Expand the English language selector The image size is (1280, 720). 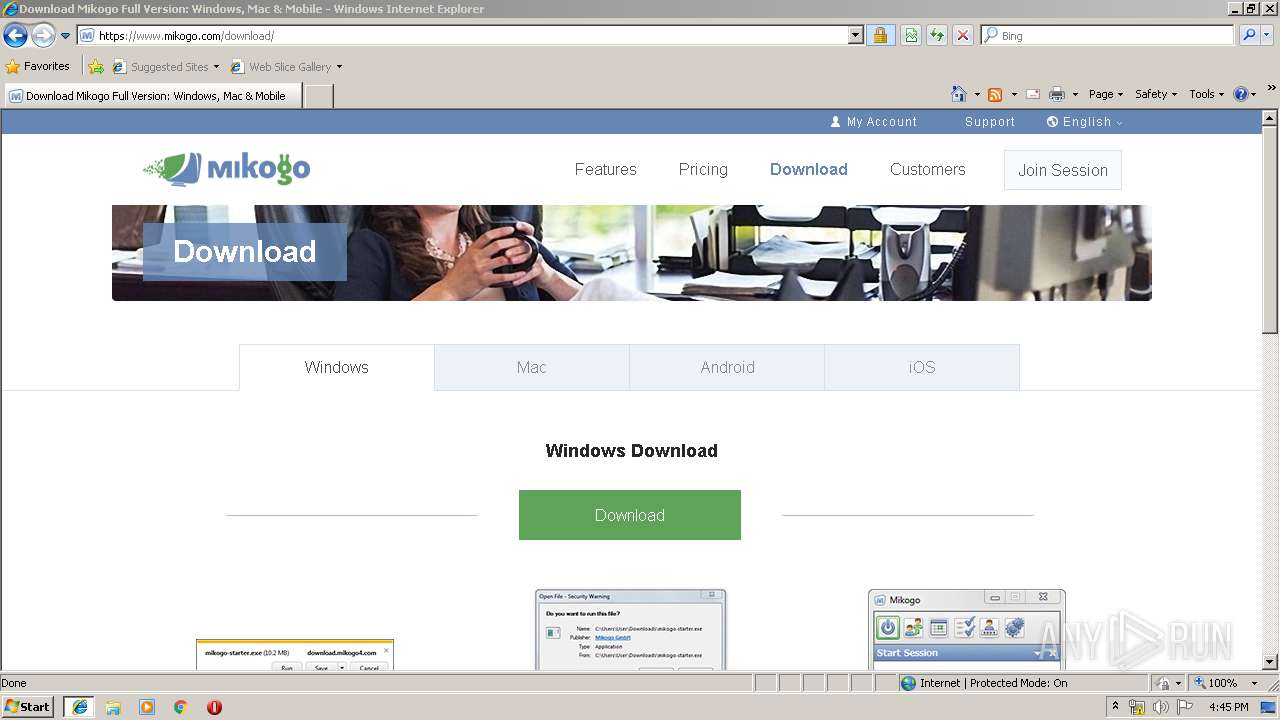(x=1084, y=122)
